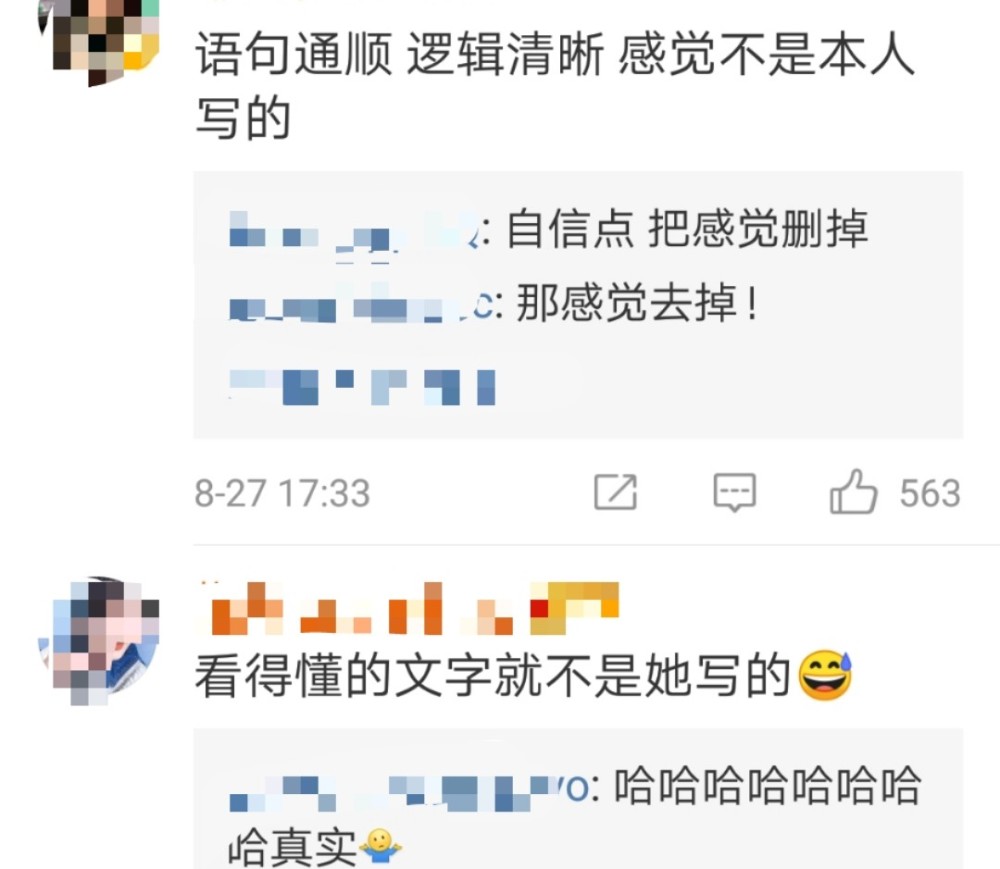Click the sweating laugh emoji after "她写的"
Image resolution: width=1000 pixels, height=869 pixels.
click(x=825, y=675)
